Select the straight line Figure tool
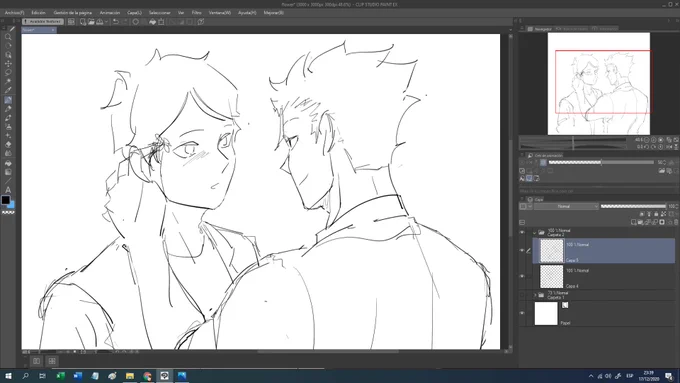 [x=8, y=181]
